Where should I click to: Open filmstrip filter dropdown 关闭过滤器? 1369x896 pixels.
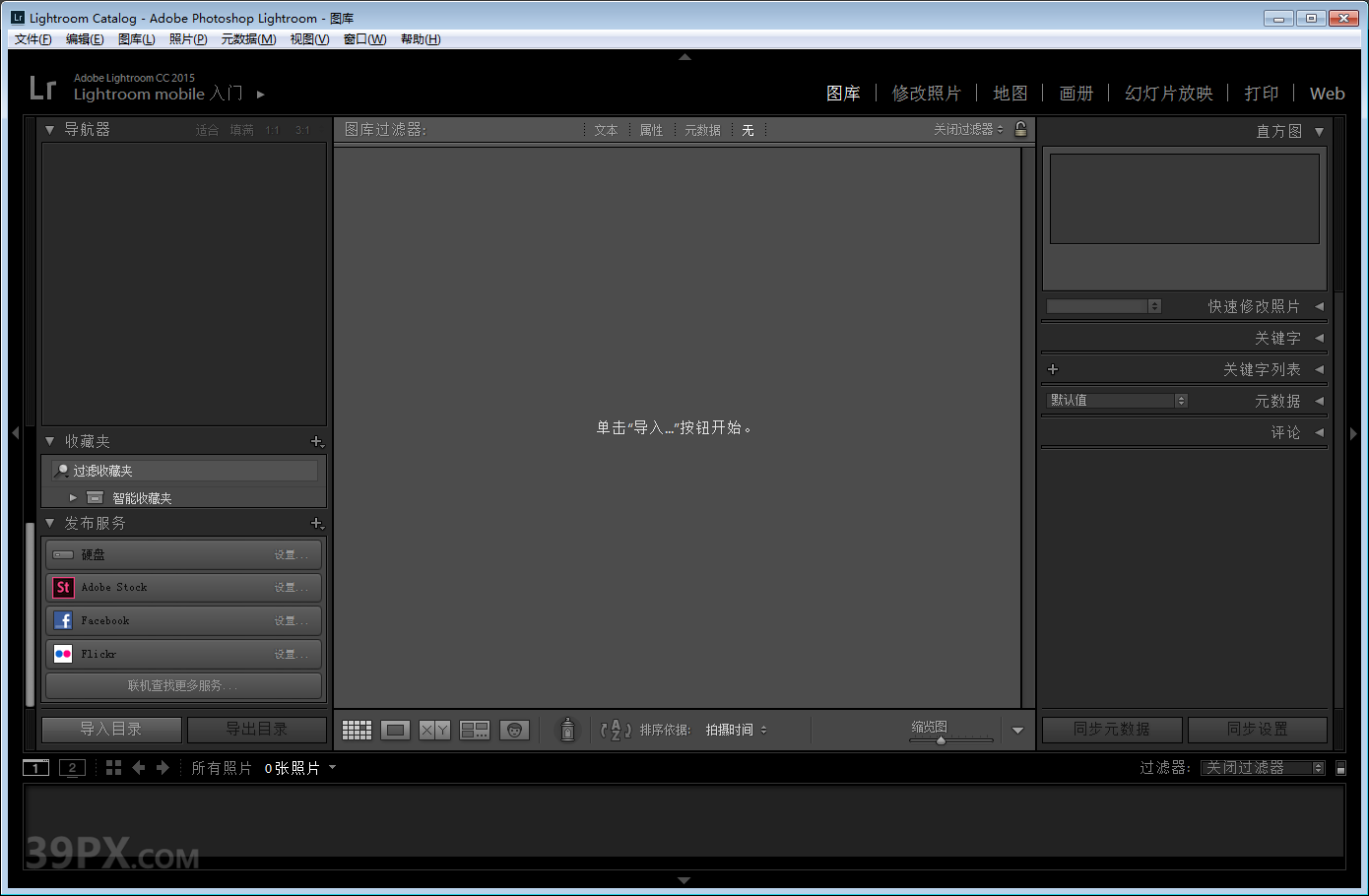(x=1264, y=768)
